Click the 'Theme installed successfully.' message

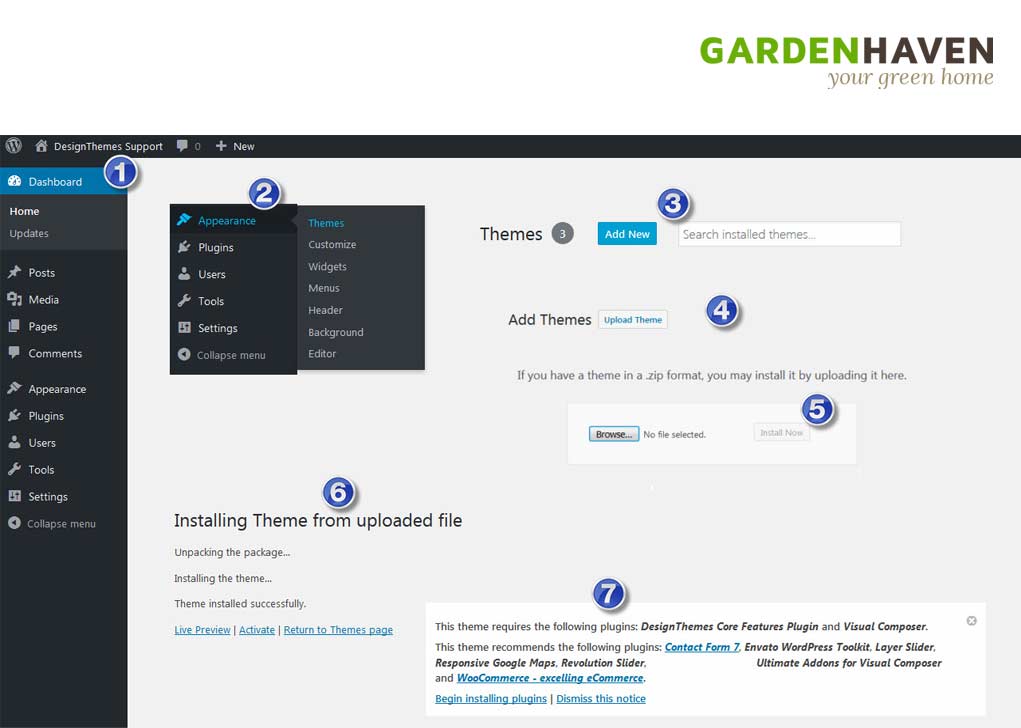[x=240, y=604]
